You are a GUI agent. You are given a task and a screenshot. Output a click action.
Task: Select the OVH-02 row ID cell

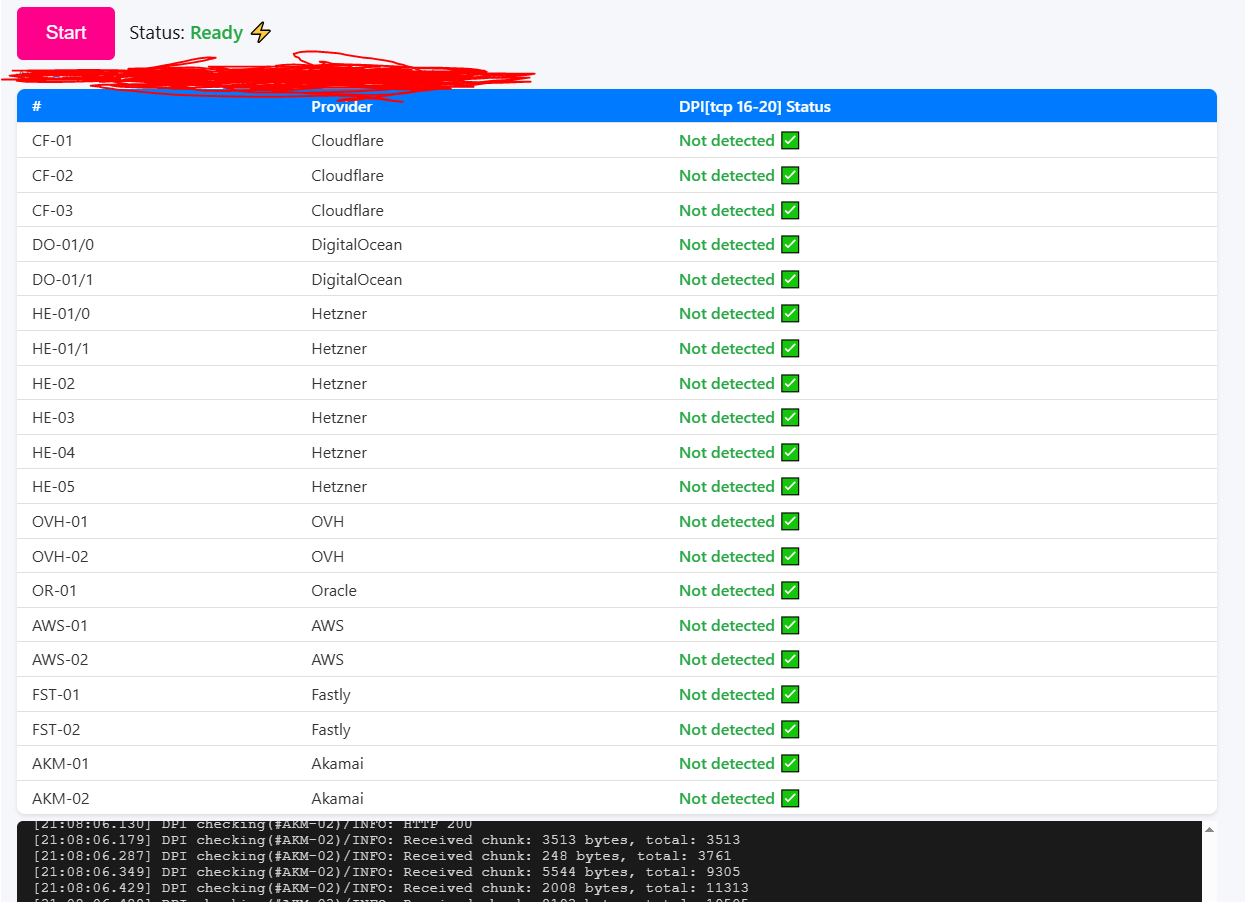pos(60,557)
